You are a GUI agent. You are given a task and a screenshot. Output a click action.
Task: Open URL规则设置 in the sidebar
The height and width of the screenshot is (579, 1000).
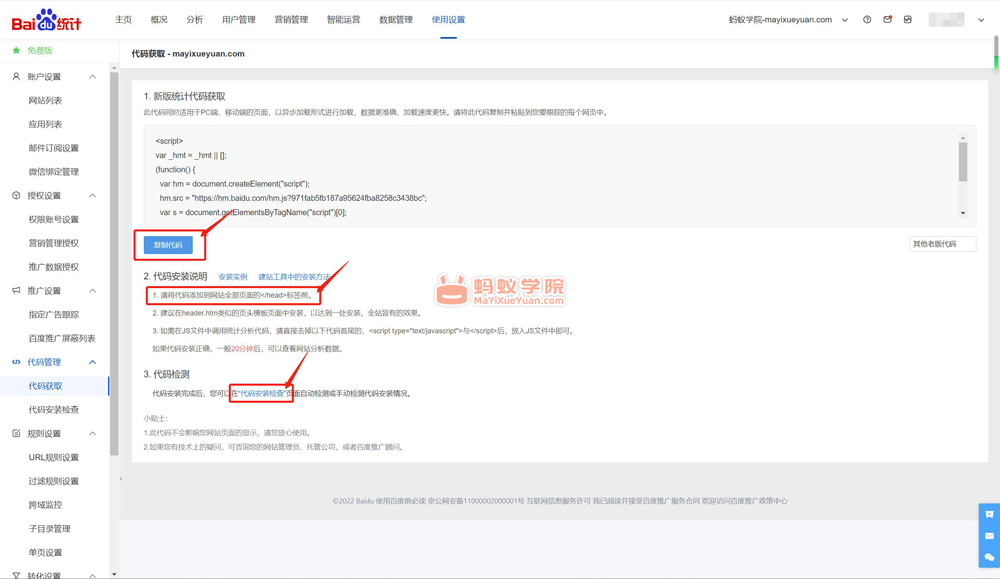point(54,457)
